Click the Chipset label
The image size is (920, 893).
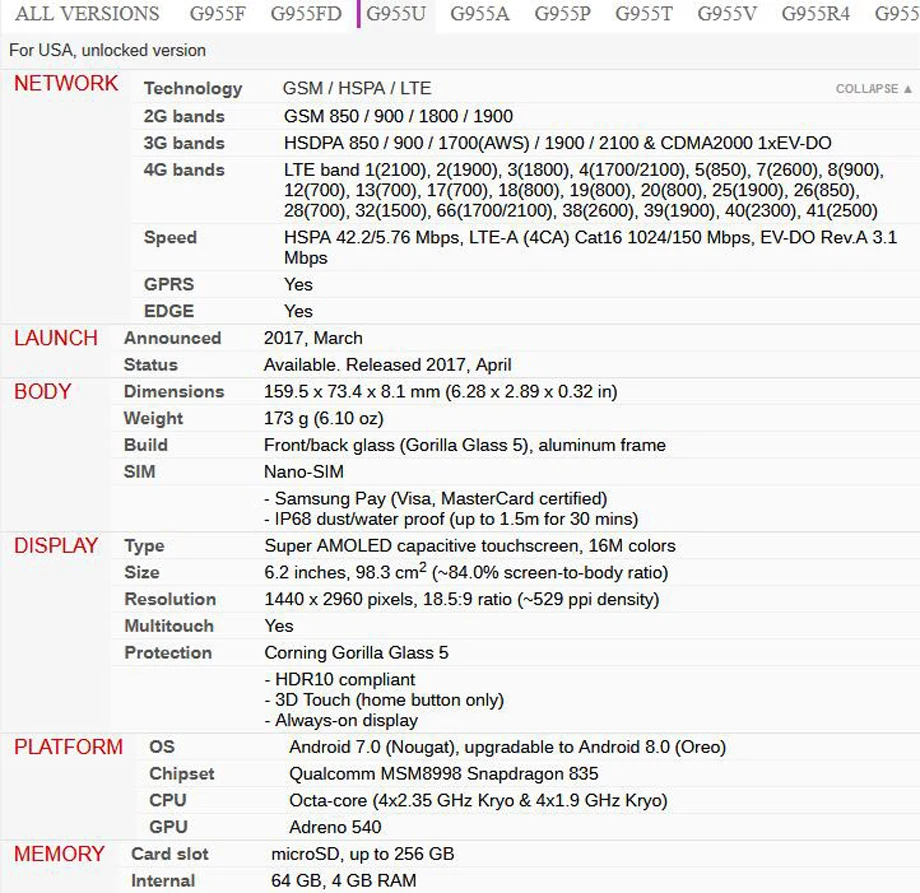(x=182, y=774)
